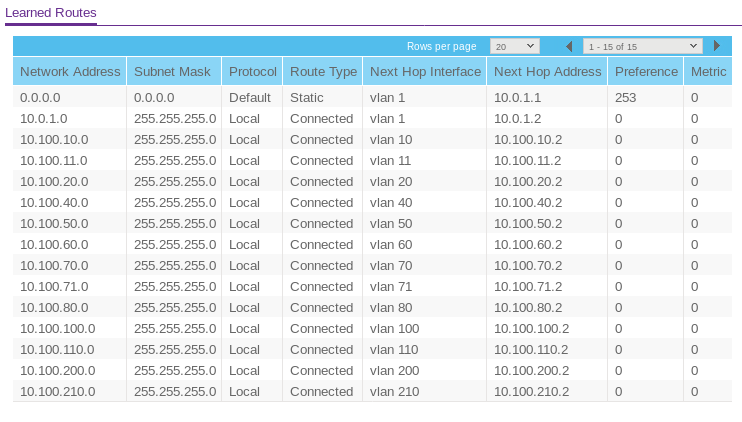Sort by Protocol column header
The width and height of the screenshot is (742, 422).
(x=252, y=71)
